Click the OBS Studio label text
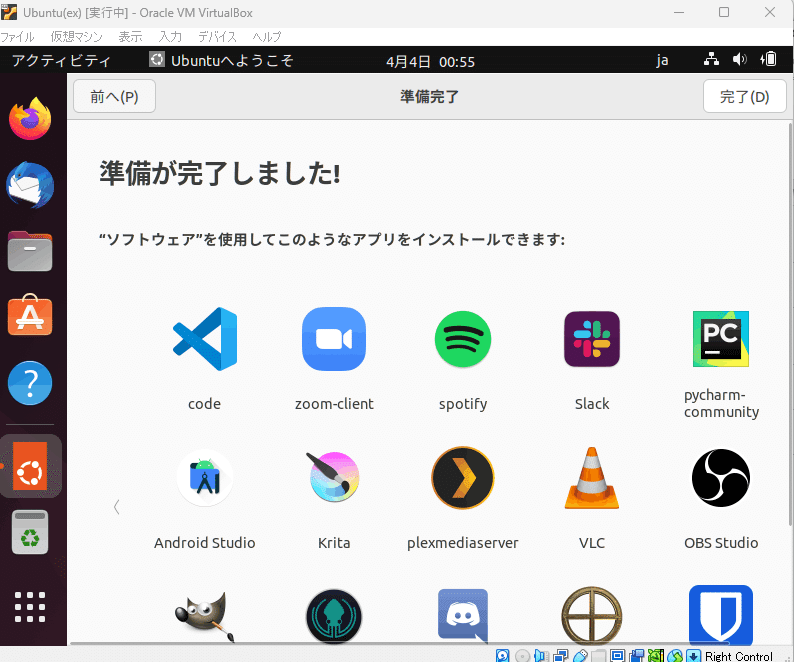Screen dimensions: 794x662 (x=721, y=543)
